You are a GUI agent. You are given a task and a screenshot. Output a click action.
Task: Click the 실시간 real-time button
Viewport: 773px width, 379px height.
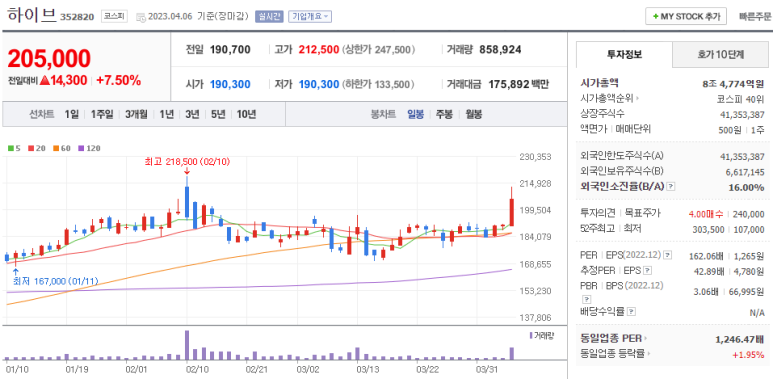[x=269, y=16]
